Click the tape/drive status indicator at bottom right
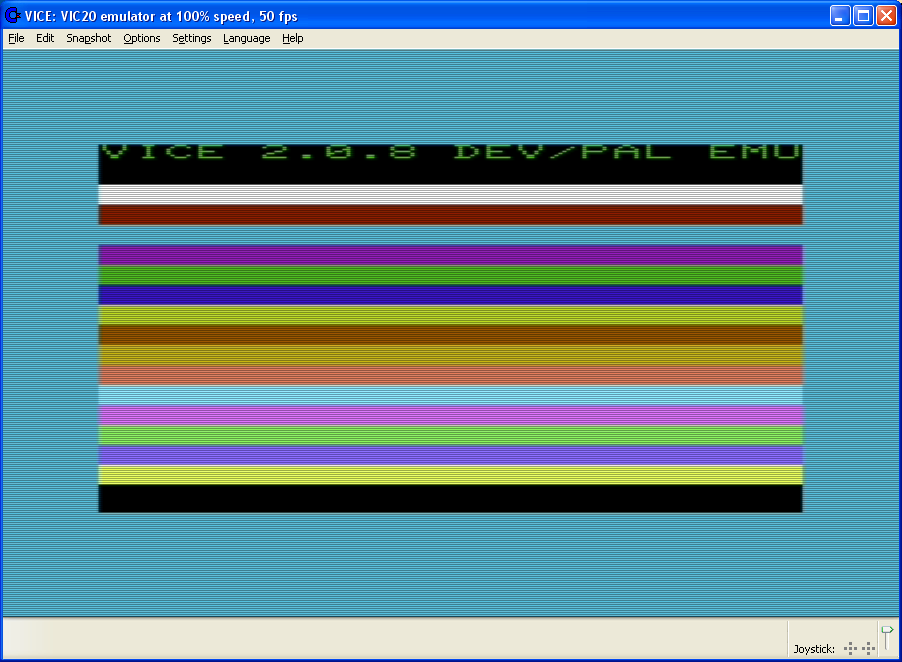Screen dimensions: 902x662 click(x=887, y=637)
